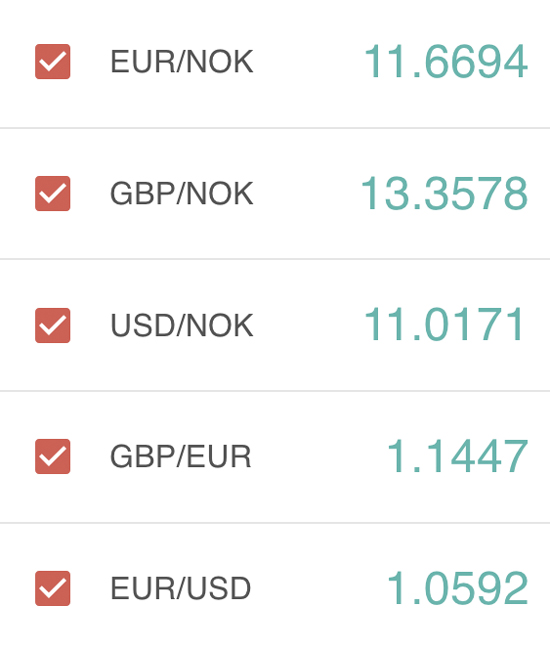This screenshot has height=650, width=550.
Task: Select the 1.0592 rate figure
Action: (458, 588)
